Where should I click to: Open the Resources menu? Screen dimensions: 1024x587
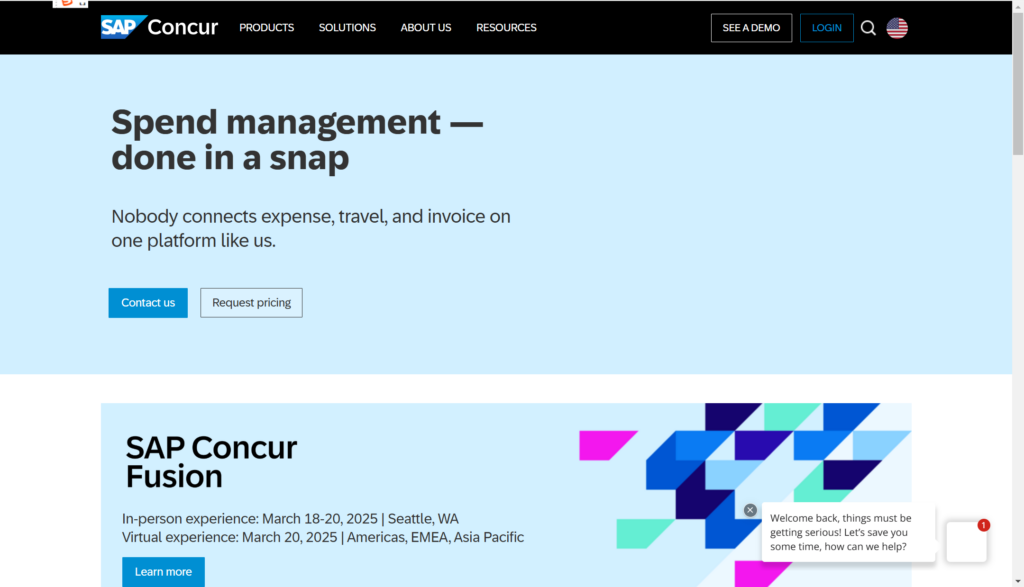pos(506,28)
